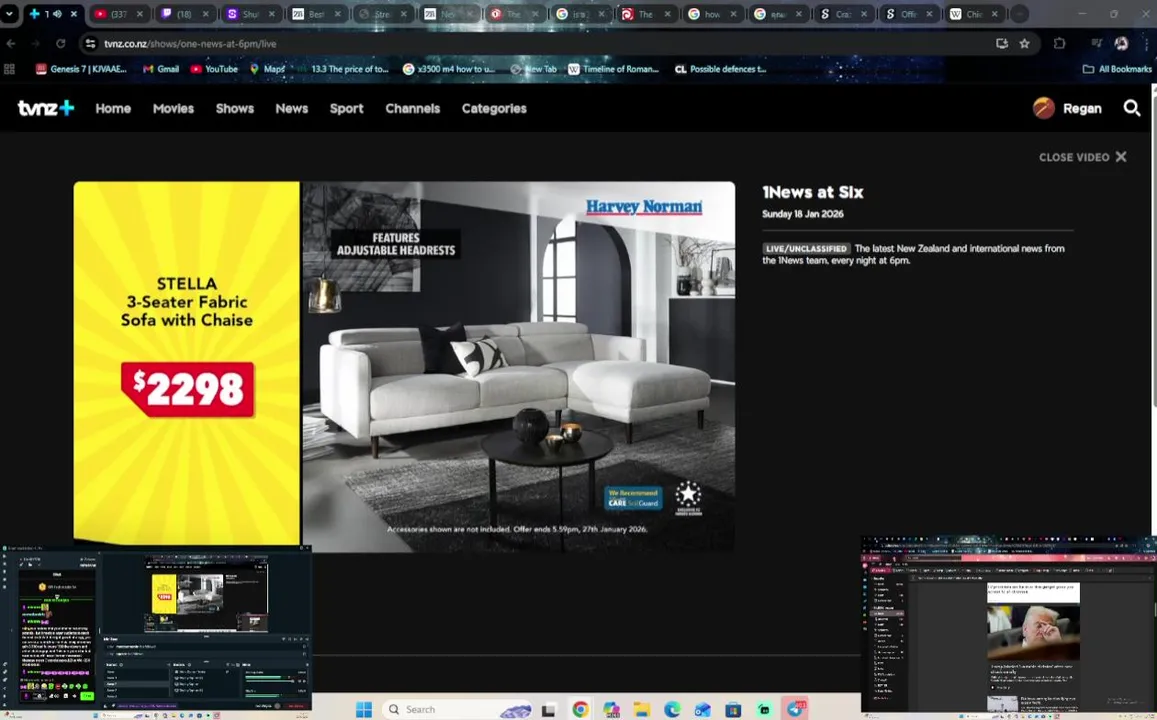Open the Windows Start menu
Image resolution: width=1157 pixels, height=720 pixels.
pyautogui.click(x=364, y=710)
